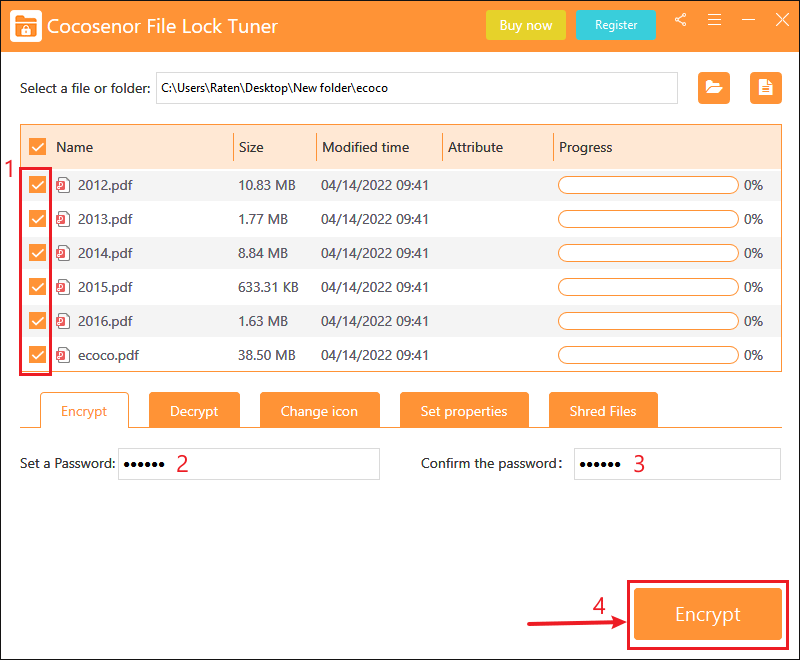The height and width of the screenshot is (660, 800).
Task: Open the share icon in title bar
Action: pyautogui.click(x=680, y=20)
